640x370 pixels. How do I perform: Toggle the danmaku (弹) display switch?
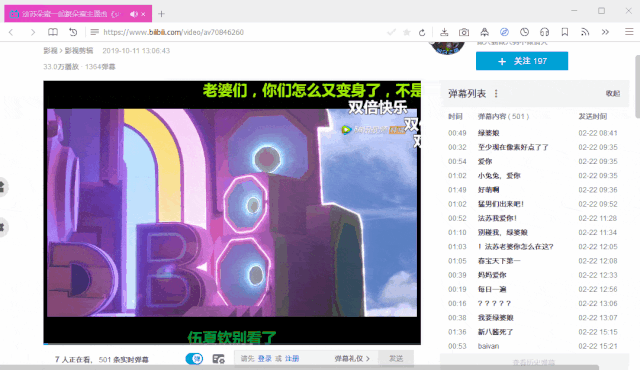tap(194, 359)
